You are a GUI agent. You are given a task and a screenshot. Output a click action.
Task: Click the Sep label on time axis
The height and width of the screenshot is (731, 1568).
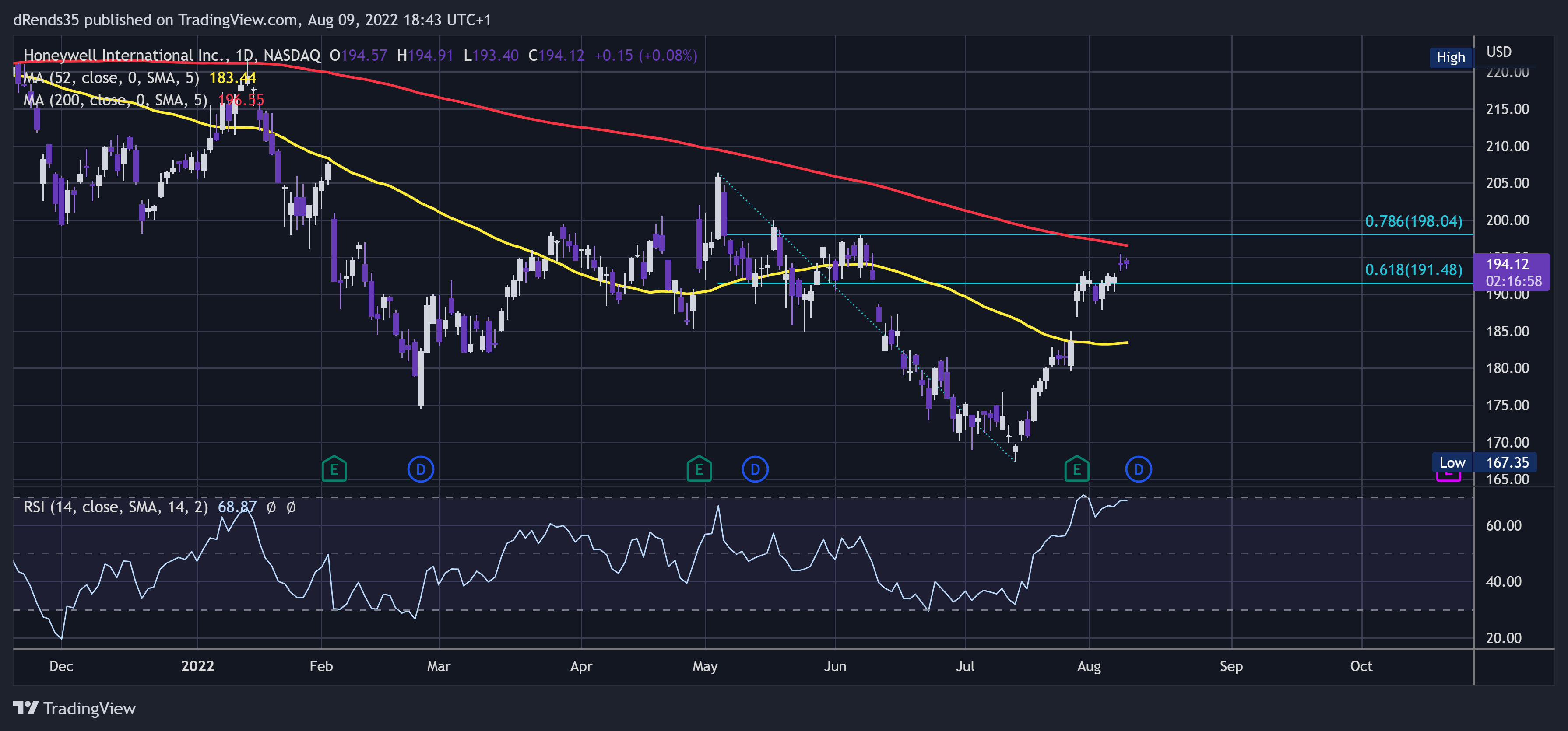(1231, 666)
